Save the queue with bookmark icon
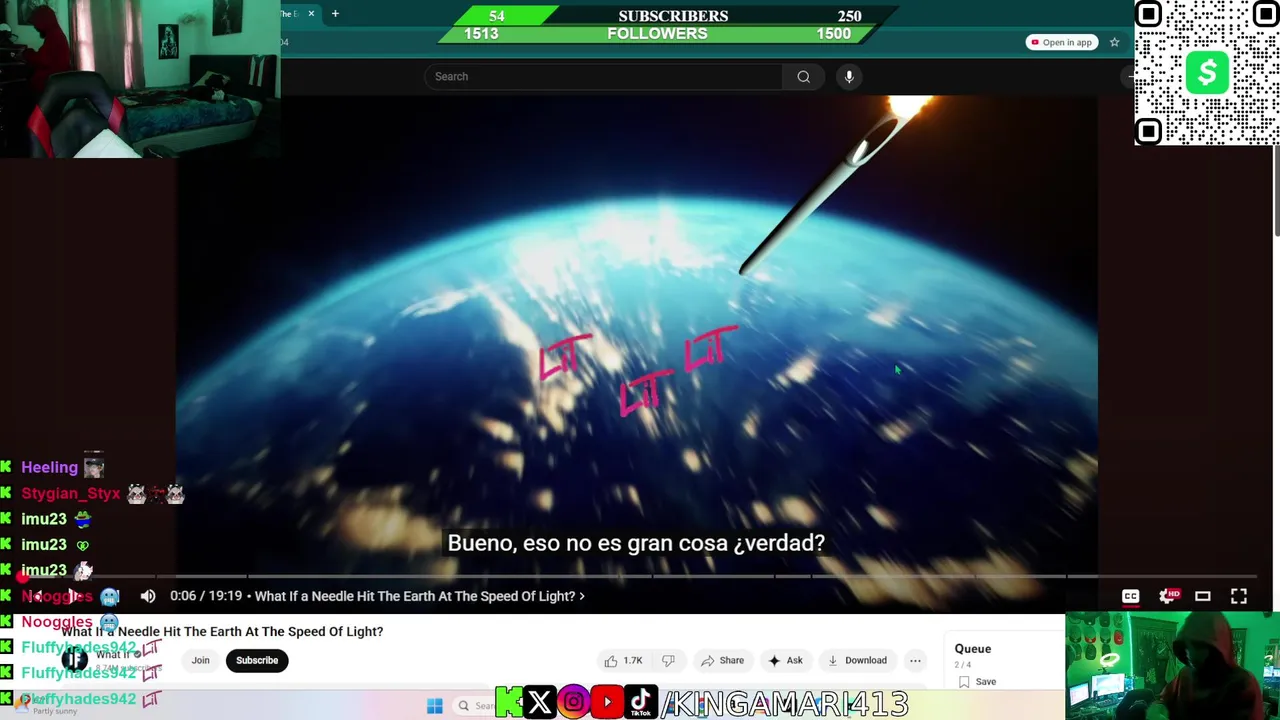Image resolution: width=1280 pixels, height=720 pixels. [x=964, y=682]
